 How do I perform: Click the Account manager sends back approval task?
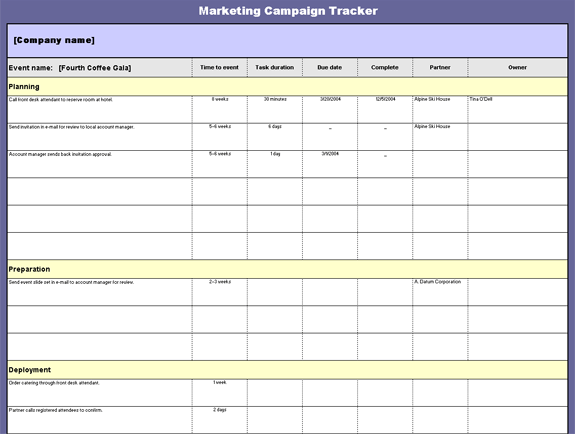click(x=100, y=164)
